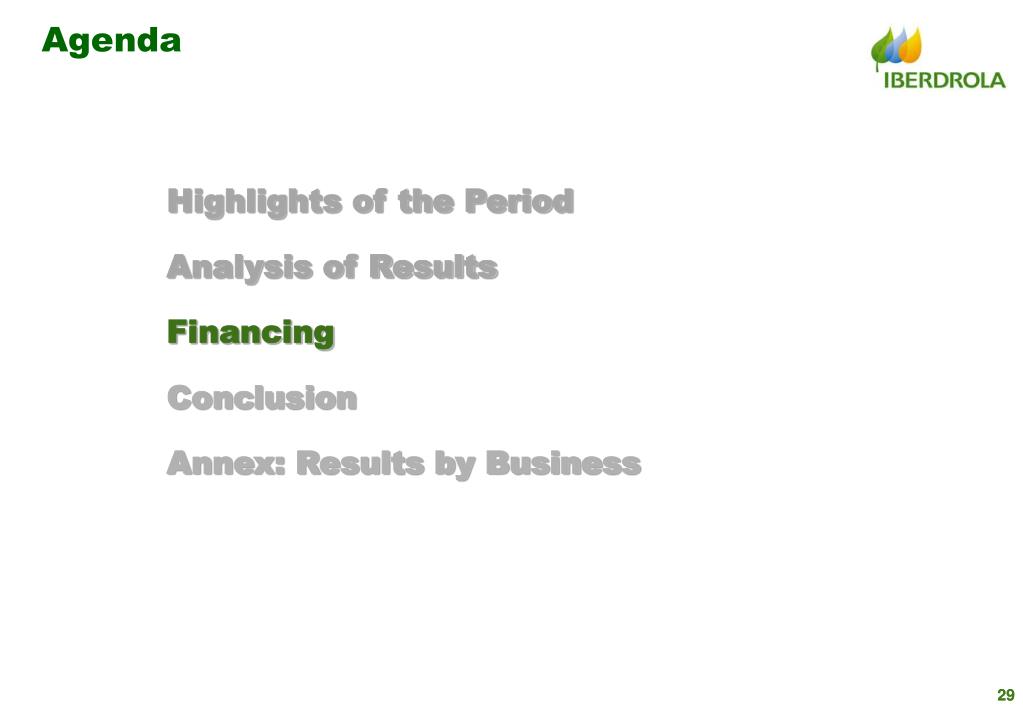Click the word Business in last item

564,464
